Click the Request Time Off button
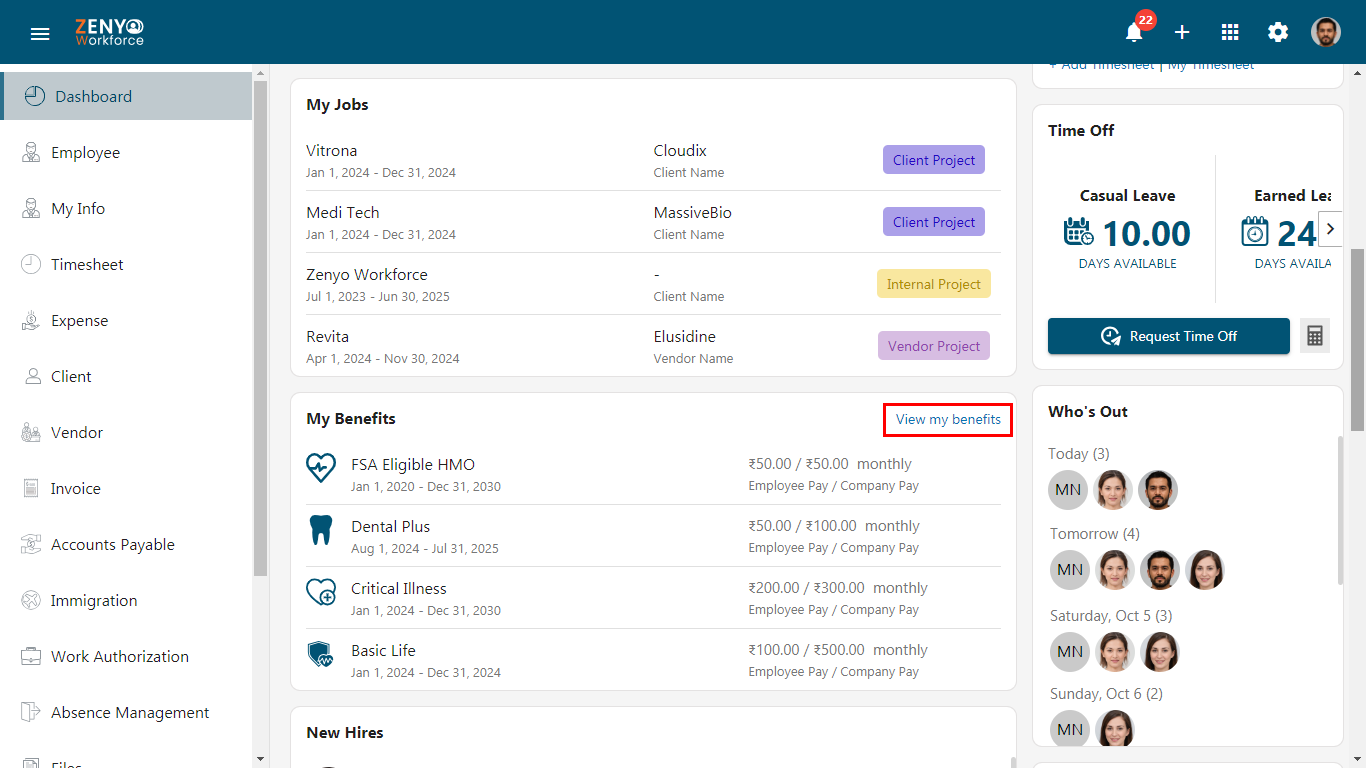1366x768 pixels. click(x=1169, y=336)
